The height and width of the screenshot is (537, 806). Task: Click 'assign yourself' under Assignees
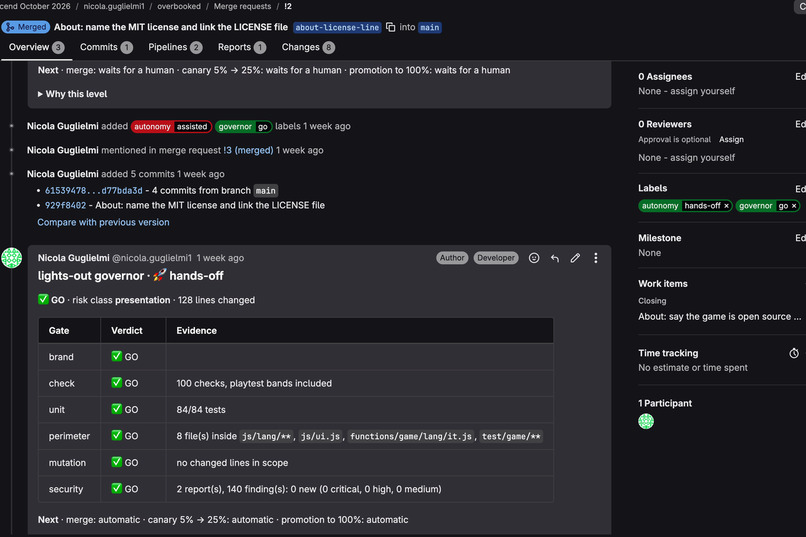[x=702, y=91]
